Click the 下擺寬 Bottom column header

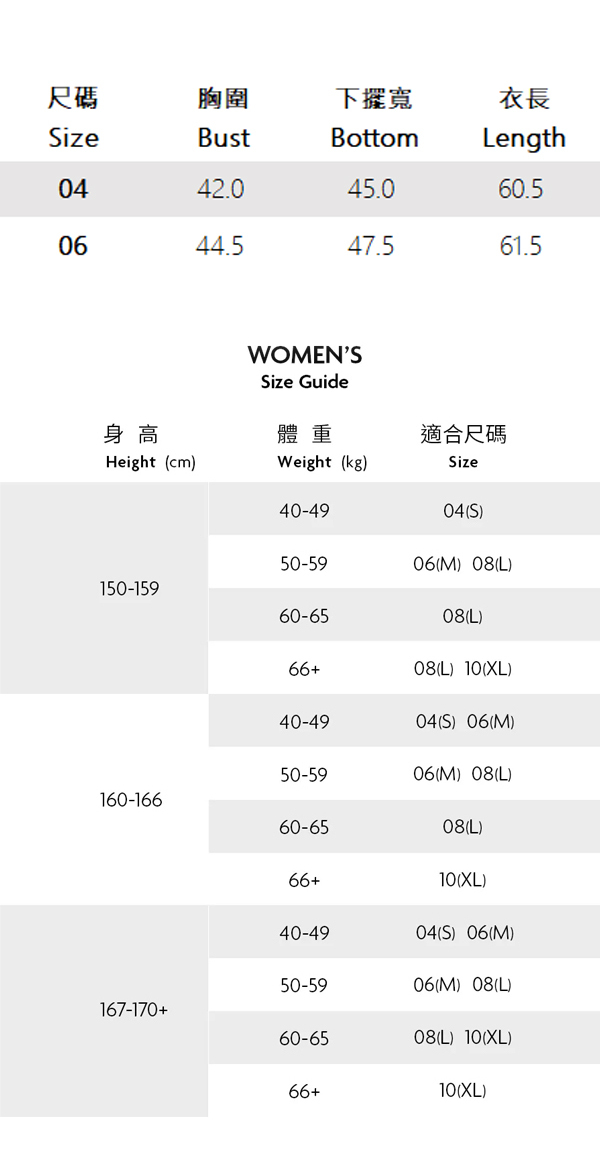click(374, 118)
